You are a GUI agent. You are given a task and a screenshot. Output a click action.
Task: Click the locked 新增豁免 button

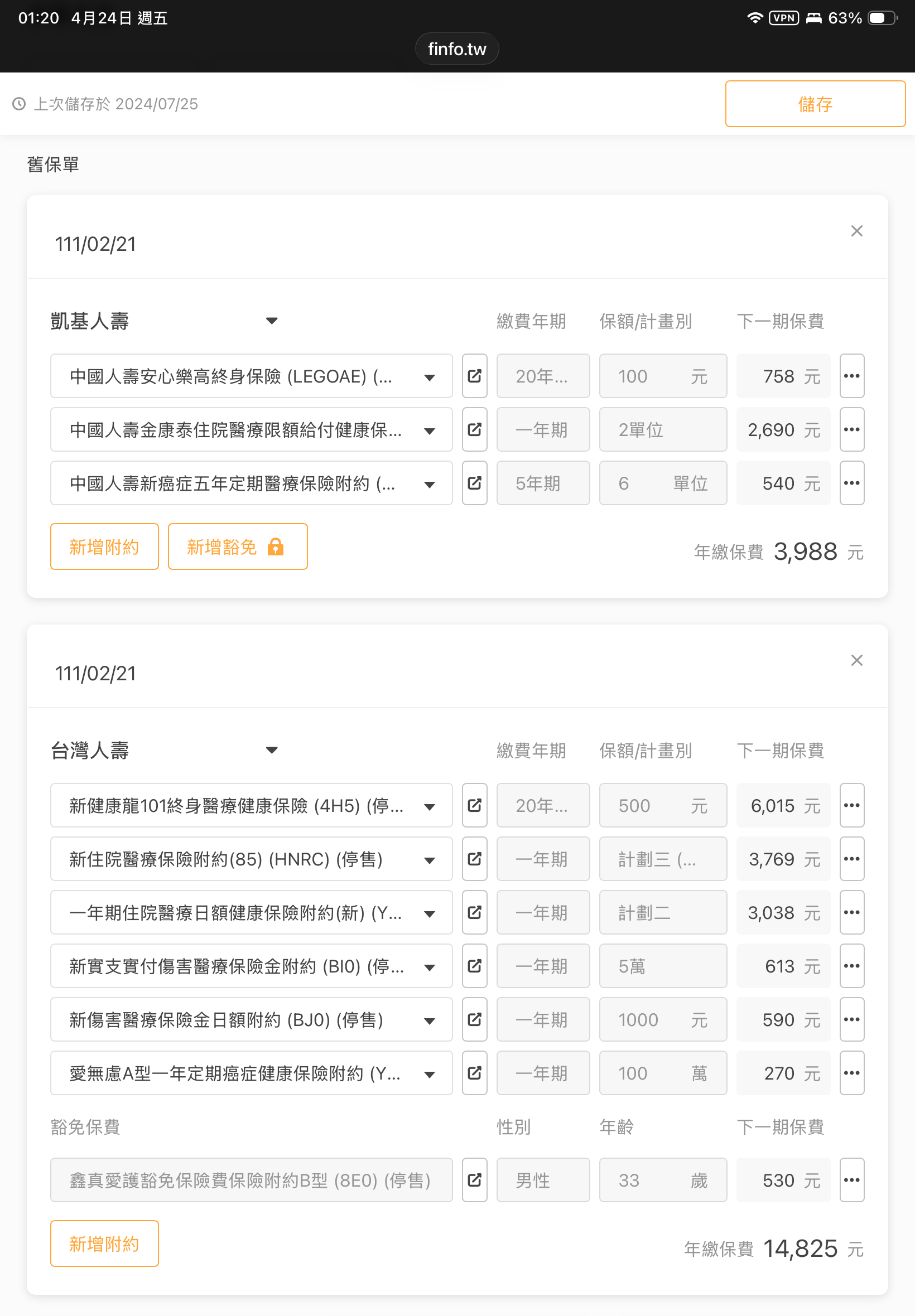tap(237, 546)
